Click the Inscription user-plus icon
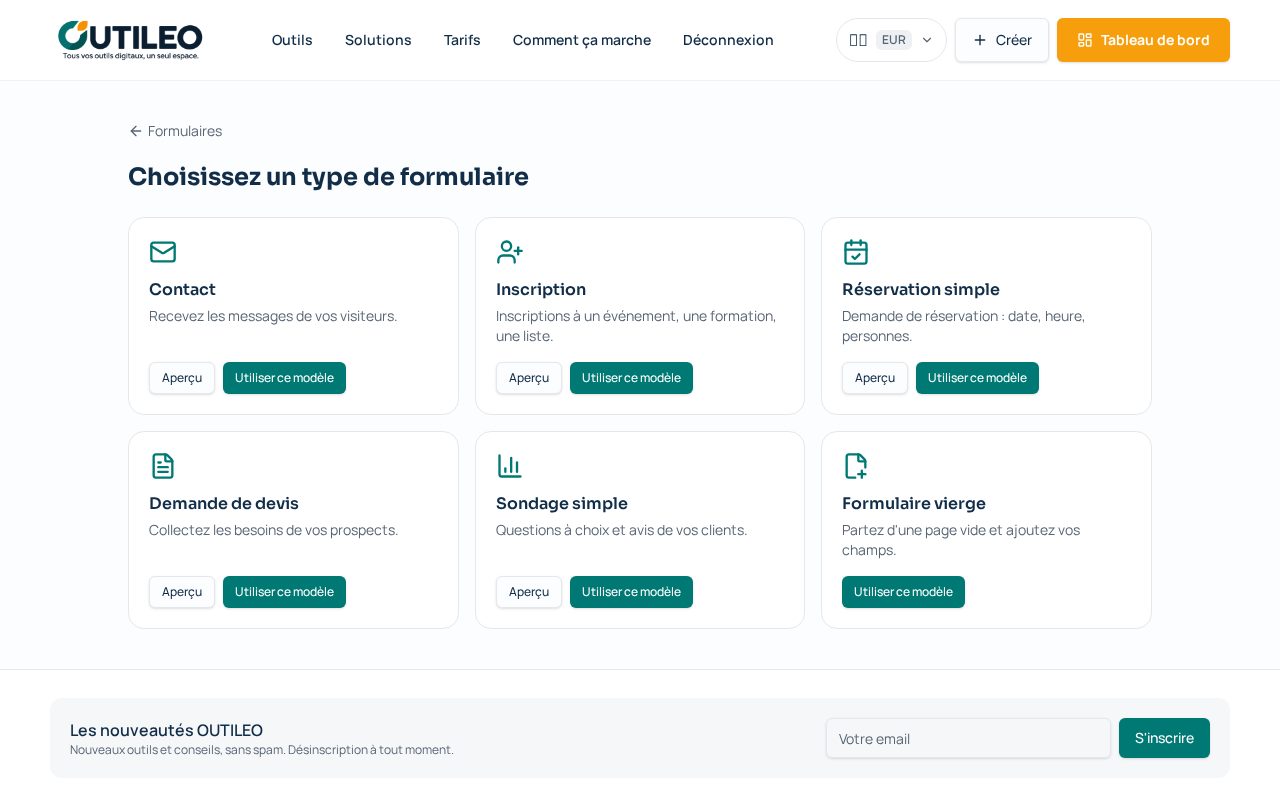This screenshot has height=800, width=1280. tap(510, 252)
